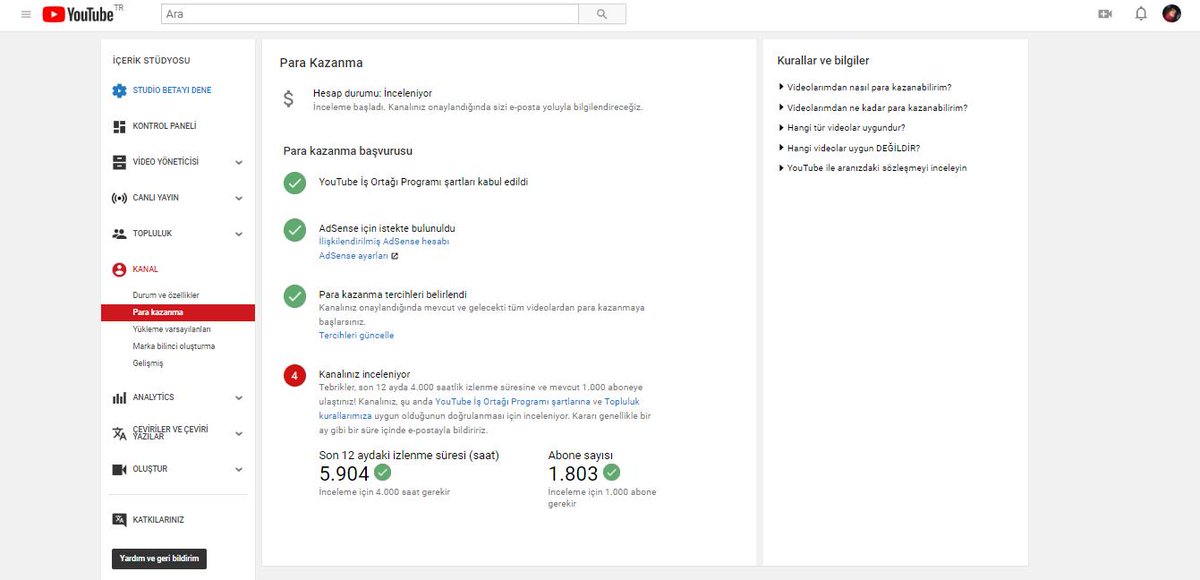This screenshot has height=580, width=1200.
Task: Click the translation icon beside Çeviriler
Action: [x=119, y=433]
